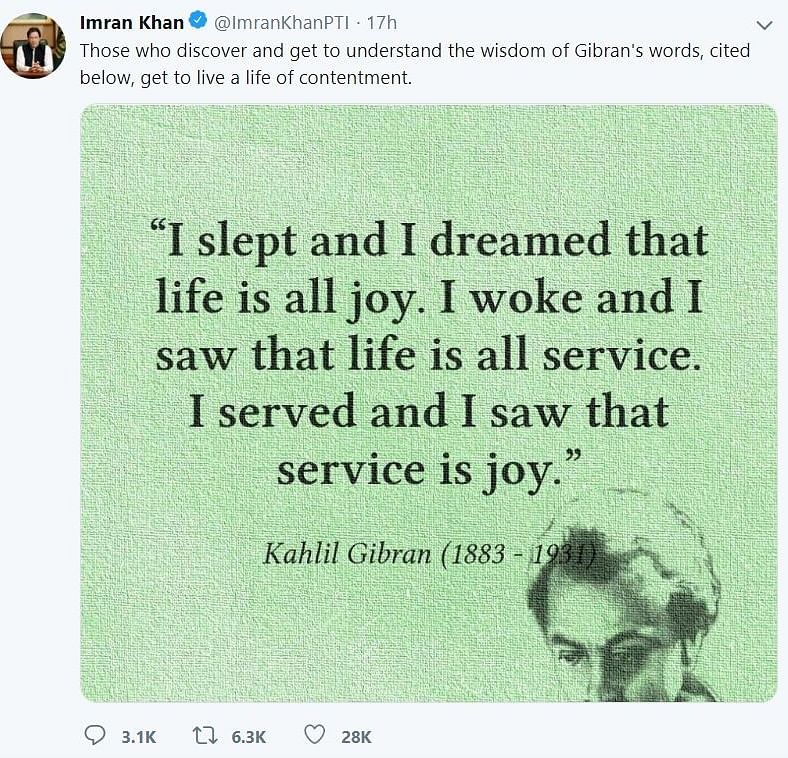Visit the @ImranKhanPTI handle
This screenshot has width=788, height=758.
tap(281, 23)
